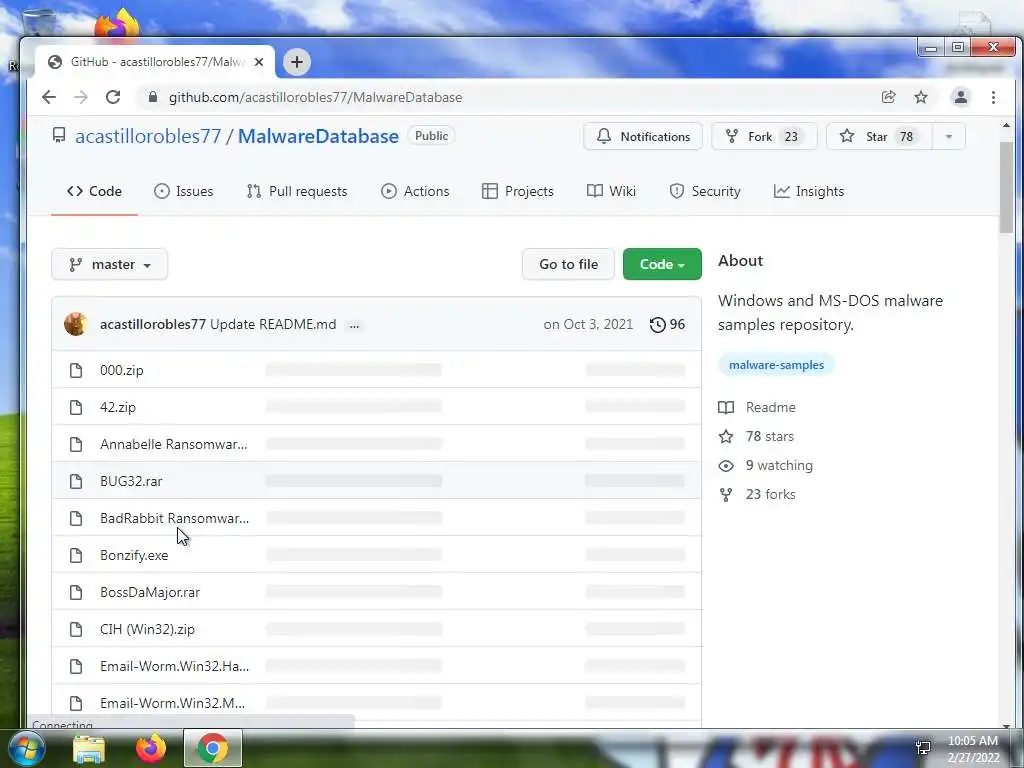Screen dimensions: 1024x768
Task: Open the BUG32.rar file
Action: [x=131, y=481]
